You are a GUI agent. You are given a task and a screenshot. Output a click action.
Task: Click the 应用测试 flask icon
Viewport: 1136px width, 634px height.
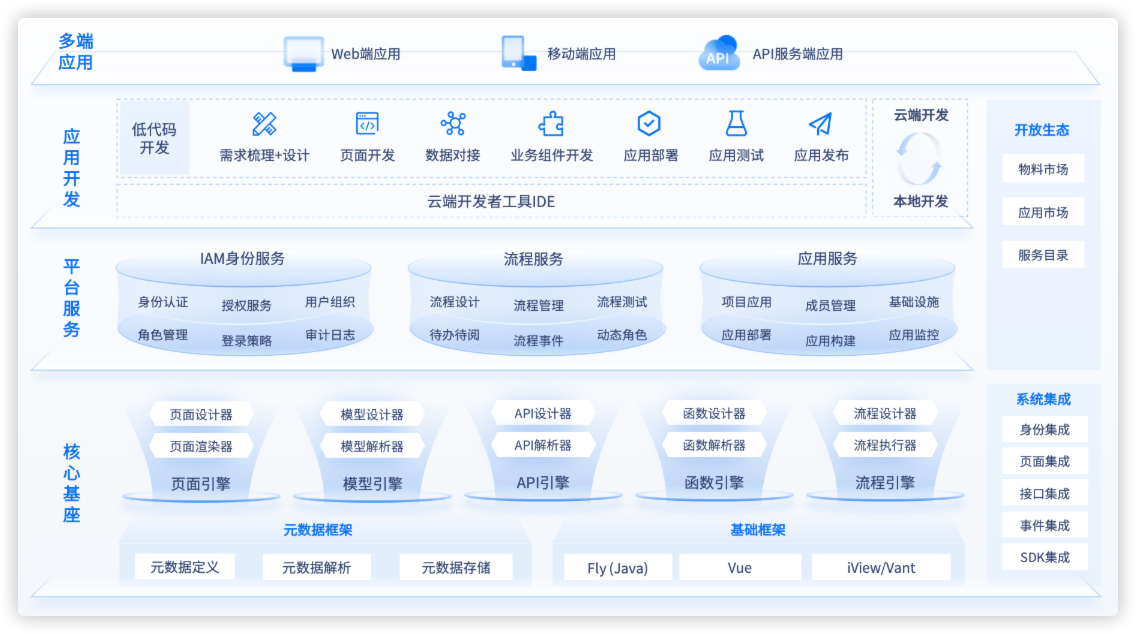(736, 124)
